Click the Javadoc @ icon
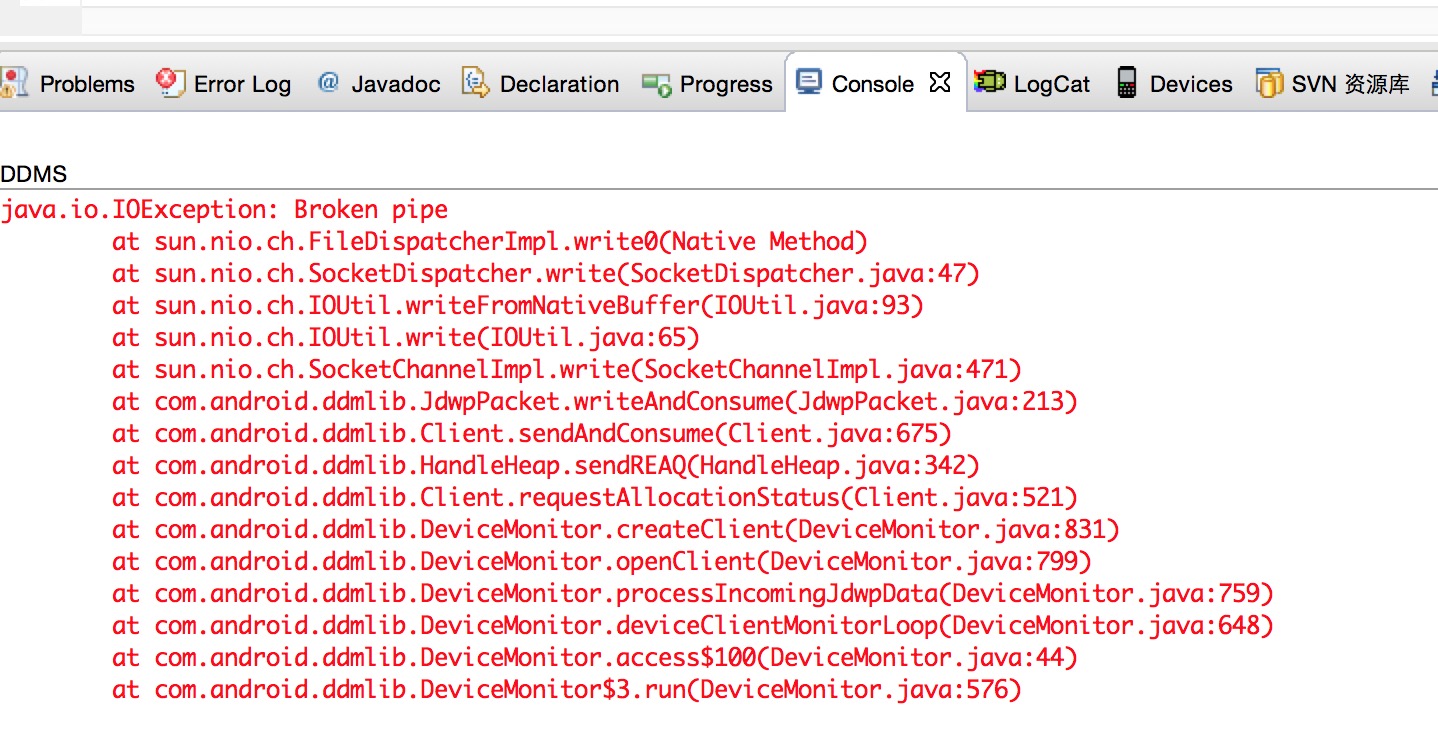1438x734 pixels. [x=327, y=83]
